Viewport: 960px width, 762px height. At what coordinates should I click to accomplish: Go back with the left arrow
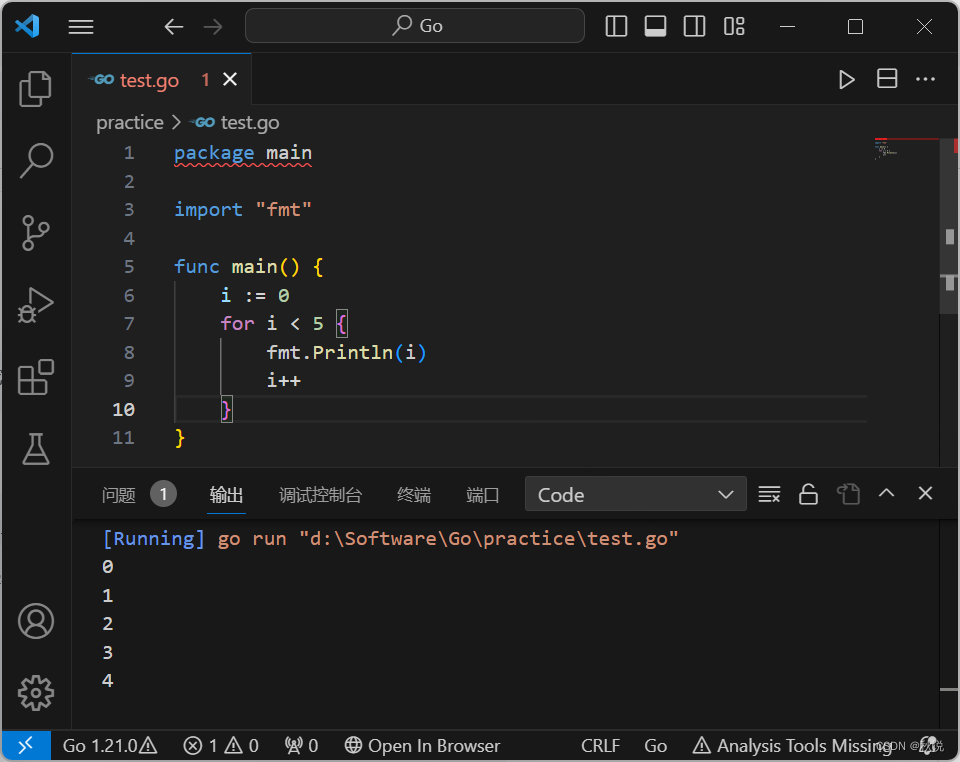coord(174,27)
